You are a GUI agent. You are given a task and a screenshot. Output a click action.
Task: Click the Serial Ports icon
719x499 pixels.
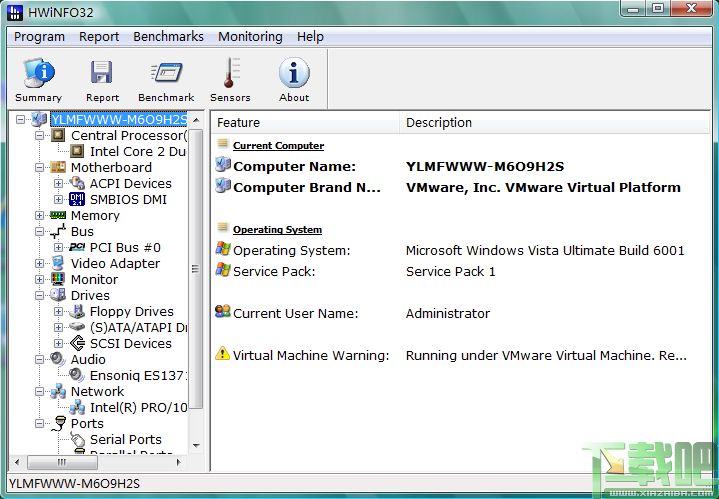coord(77,439)
